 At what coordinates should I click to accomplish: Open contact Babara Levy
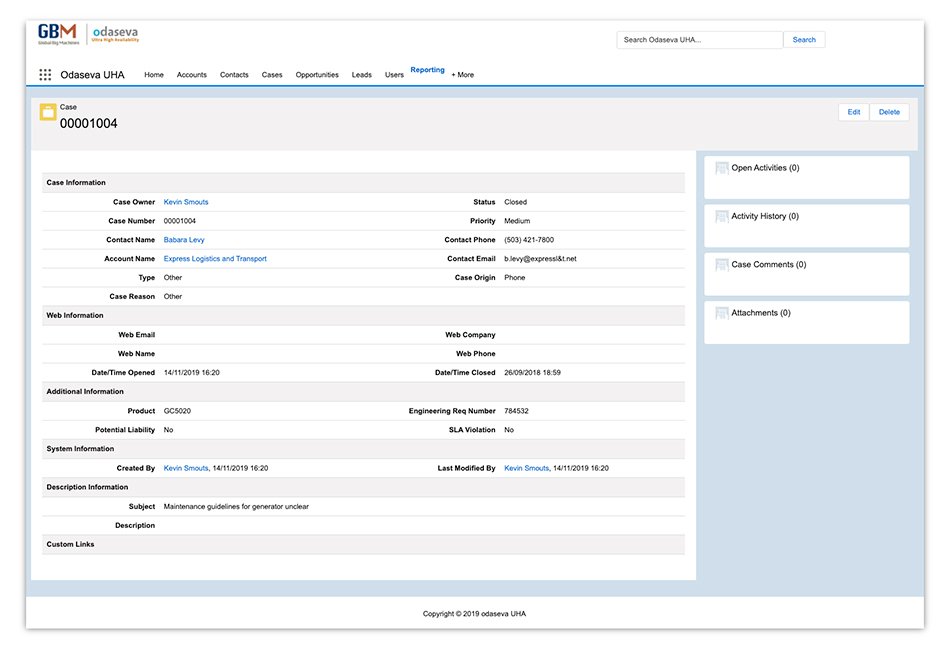[184, 239]
